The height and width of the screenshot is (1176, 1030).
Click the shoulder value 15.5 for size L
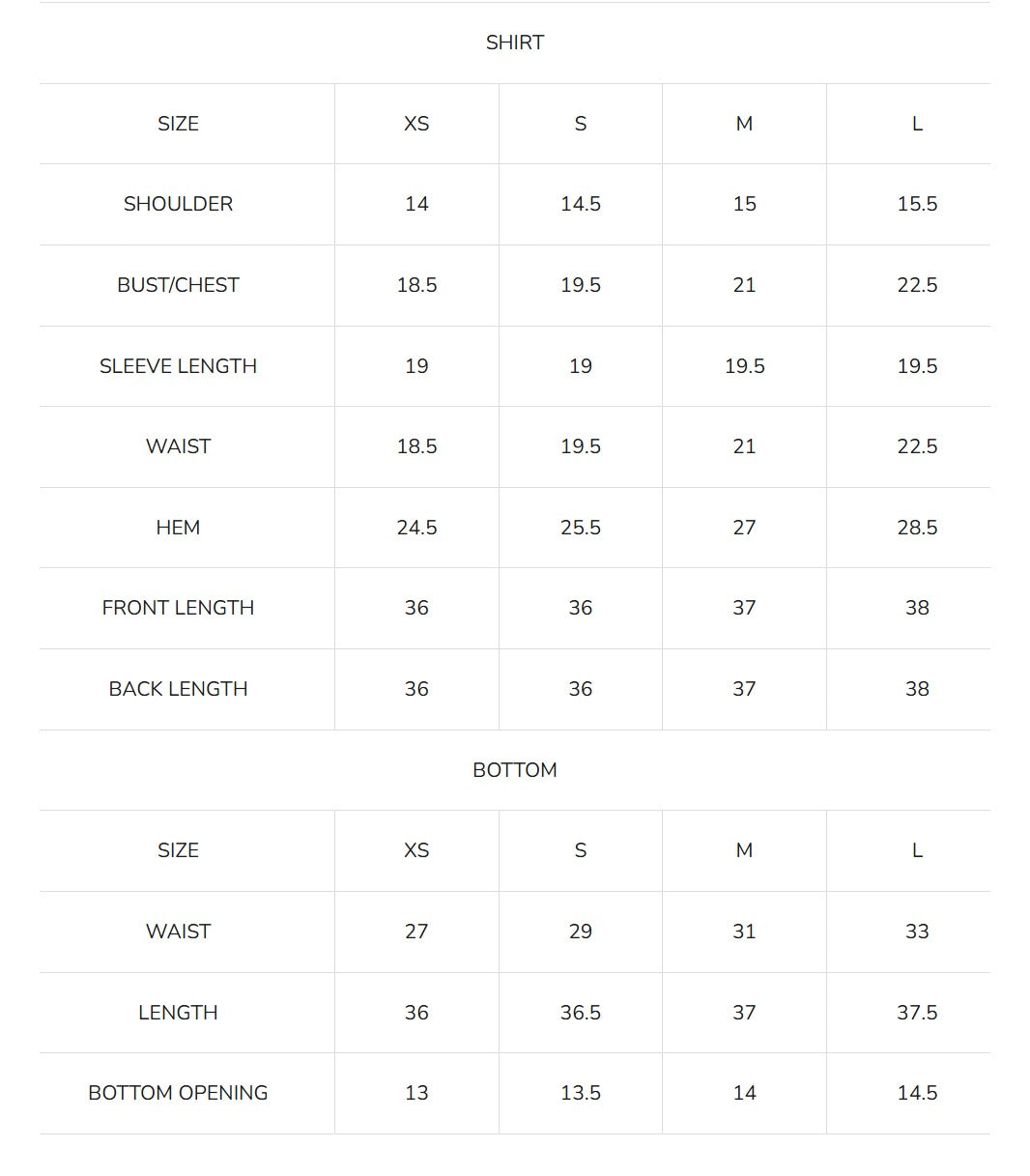917,204
